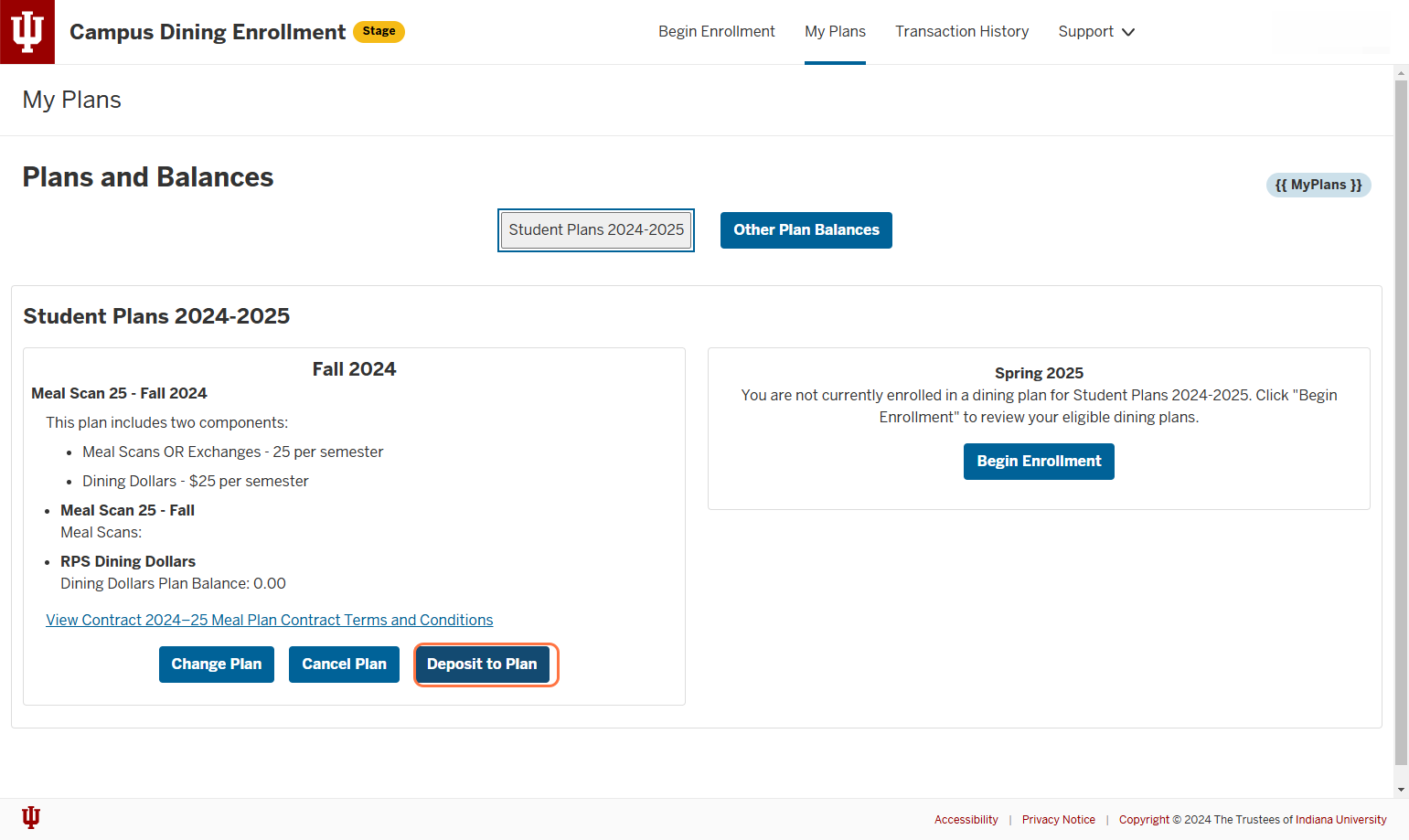The image size is (1409, 840).
Task: Show Other Plan Balances
Action: click(806, 230)
